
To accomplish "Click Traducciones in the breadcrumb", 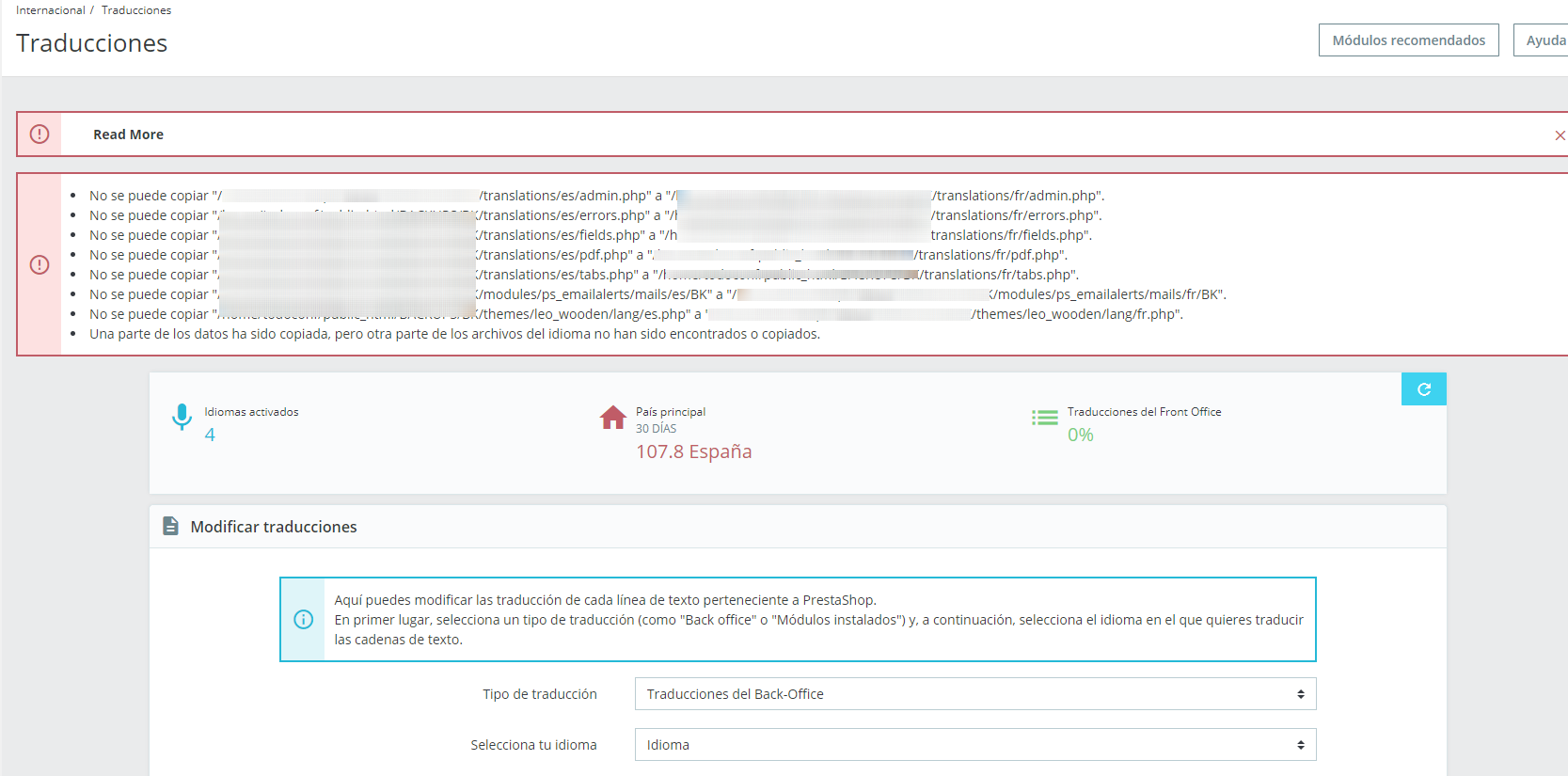I will click(x=136, y=10).
